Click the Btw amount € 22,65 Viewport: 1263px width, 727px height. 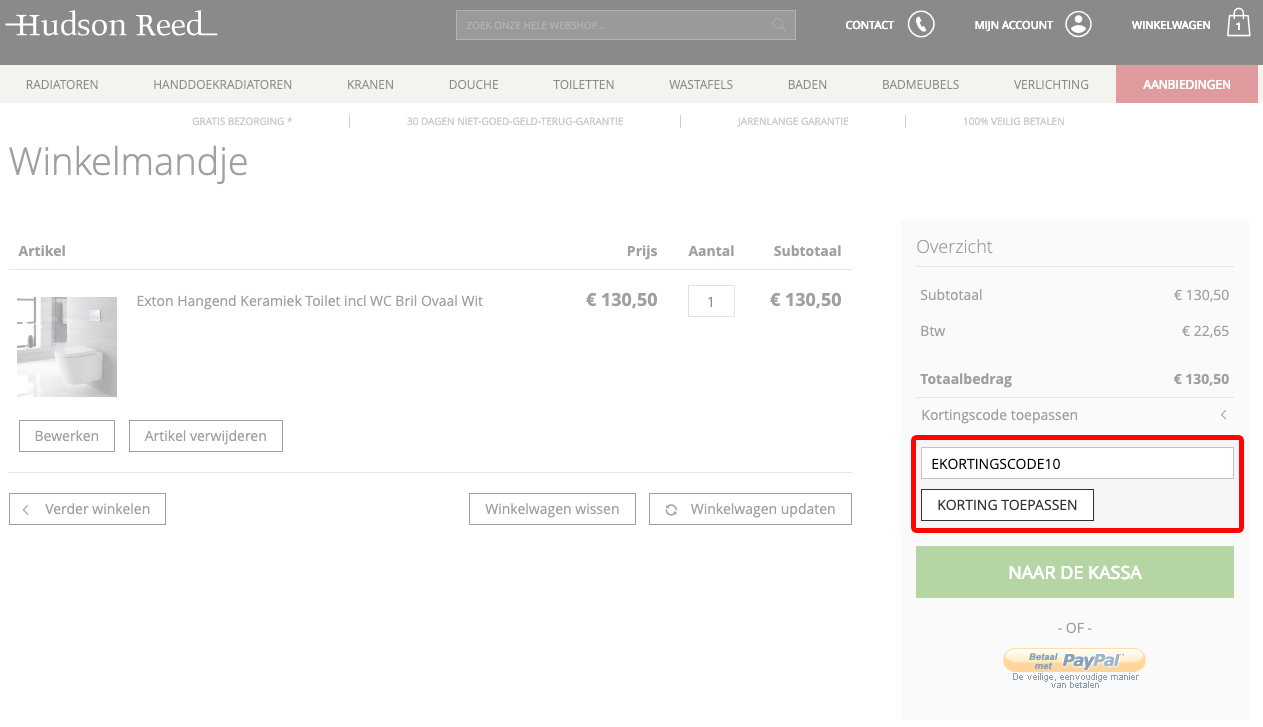[x=1205, y=331]
